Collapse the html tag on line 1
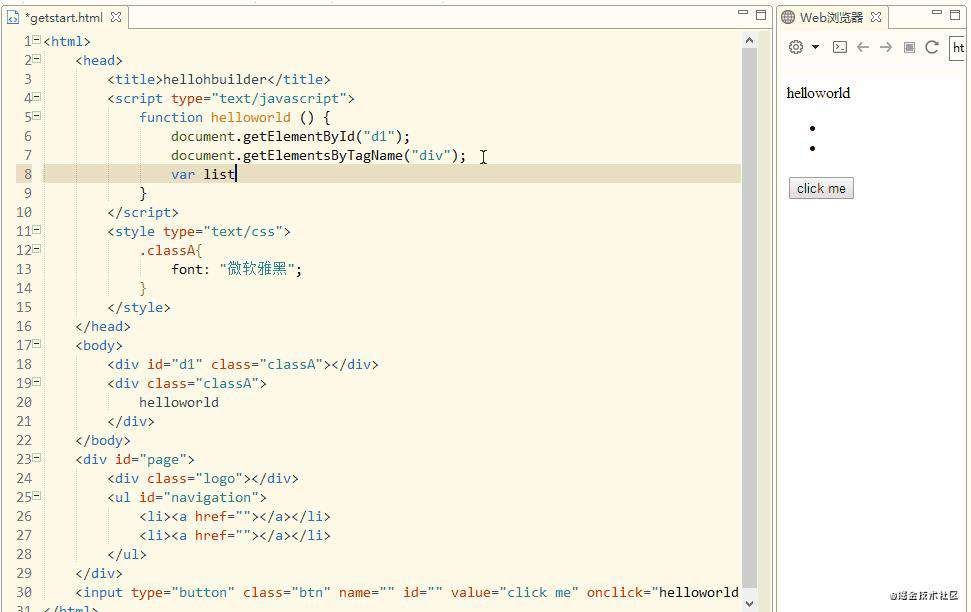Viewport: 971px width, 612px height. (37, 40)
